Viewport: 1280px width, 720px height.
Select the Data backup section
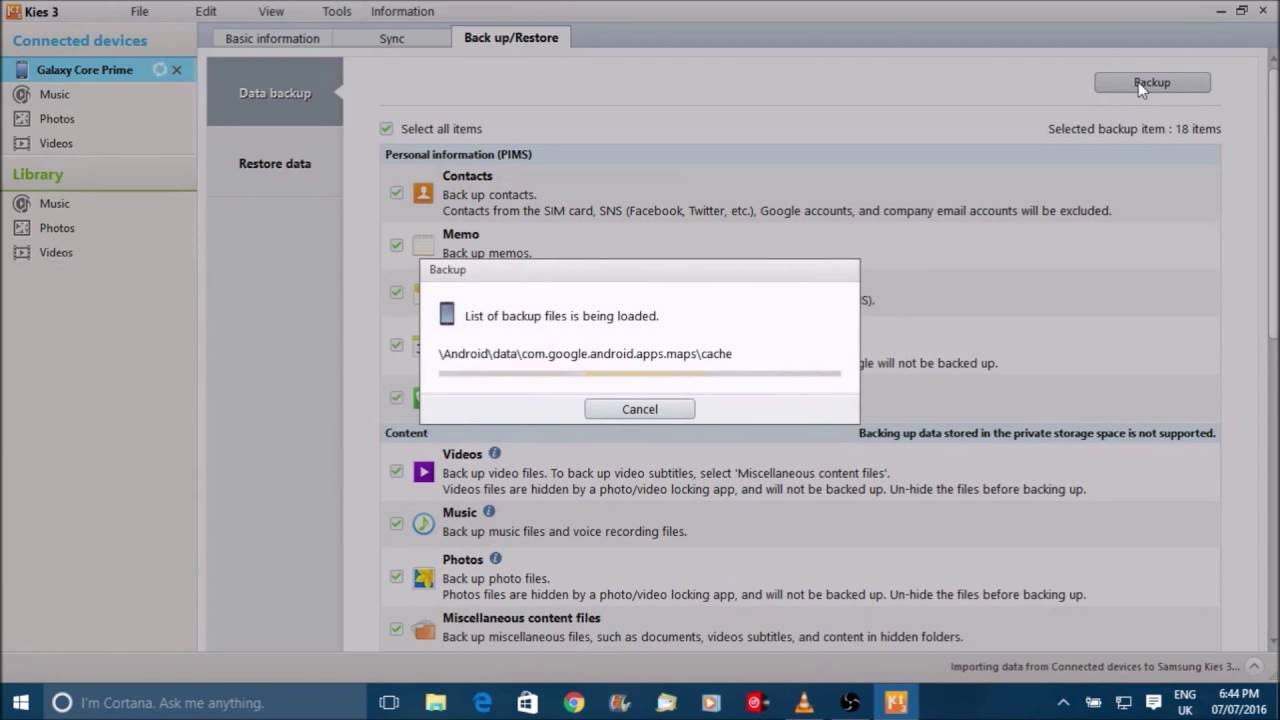coord(275,93)
